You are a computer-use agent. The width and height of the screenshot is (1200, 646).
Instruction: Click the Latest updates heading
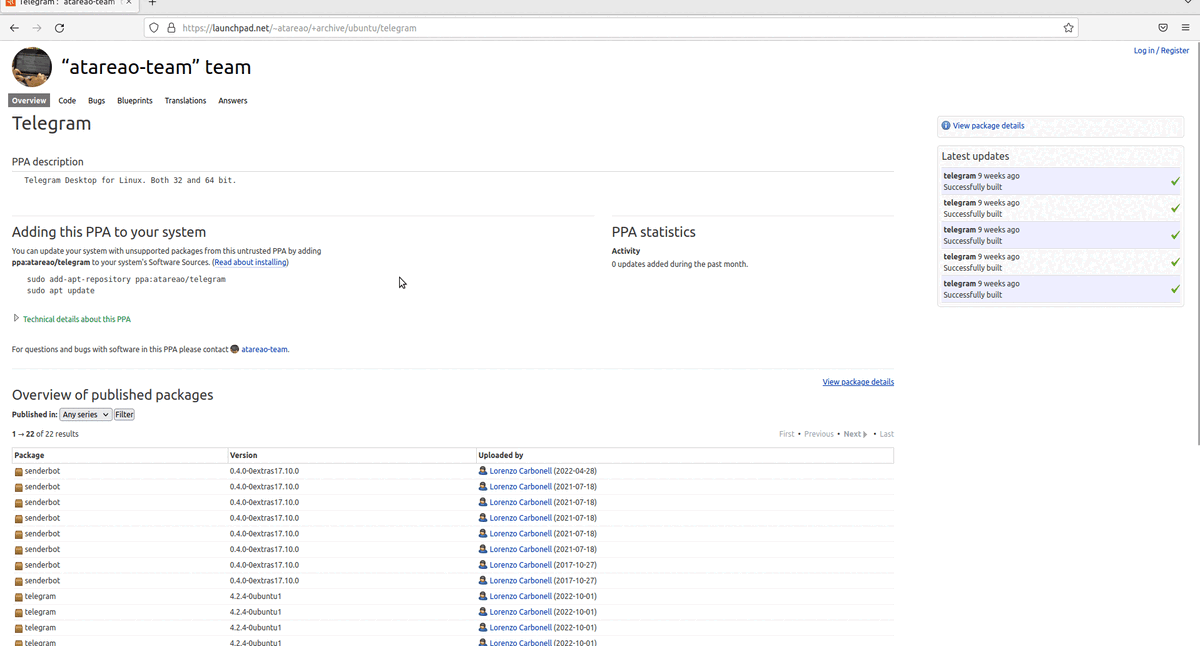(x=975, y=156)
